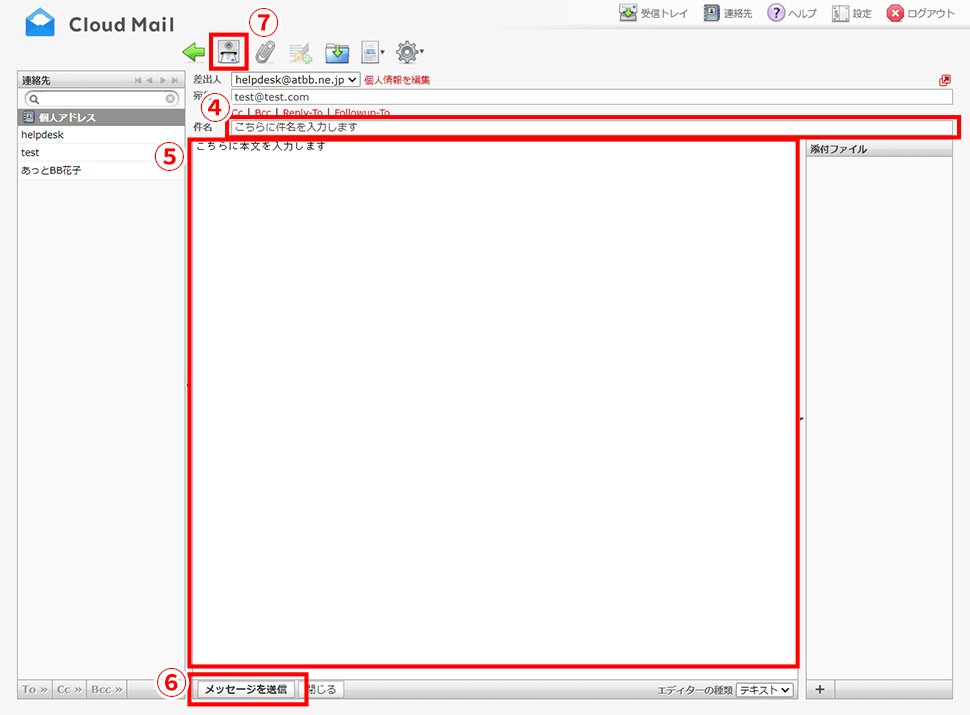Click the red pop-out window icon
Image resolution: width=970 pixels, height=715 pixels.
point(945,80)
